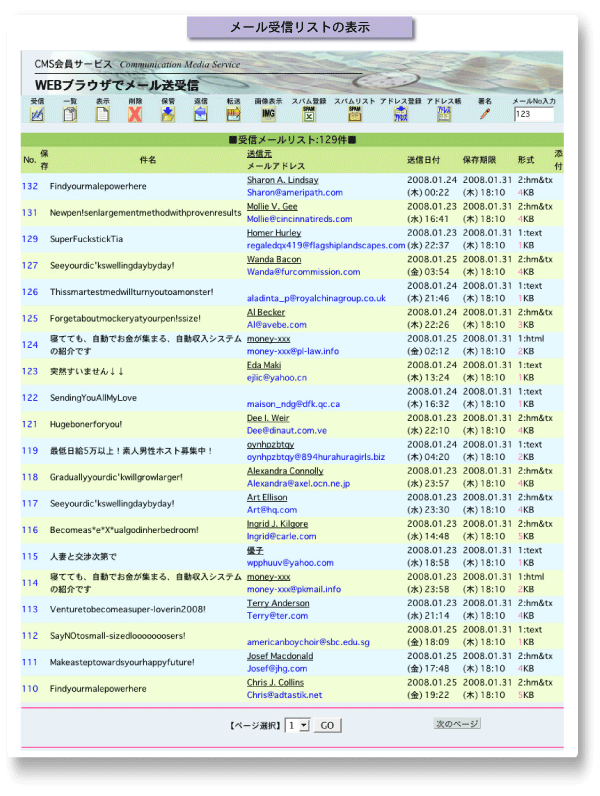600x796 pixels.
Task: Open mail number 111
Action: [x=30, y=662]
